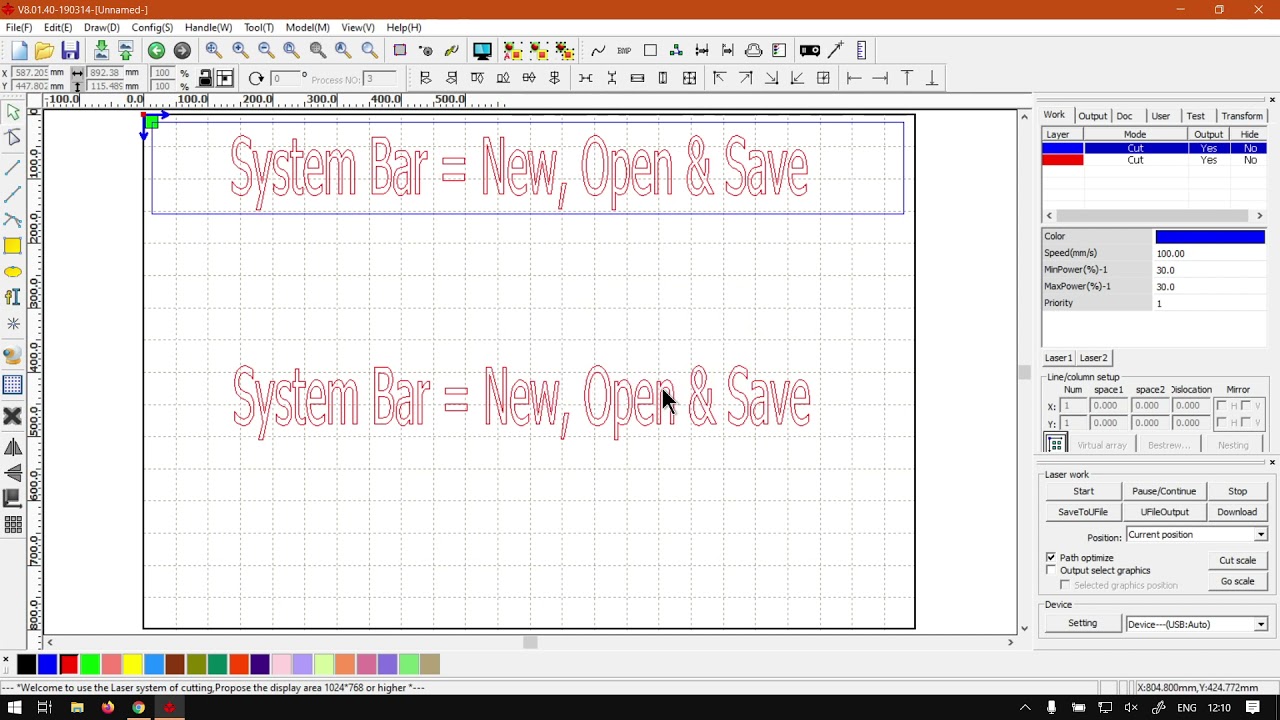The height and width of the screenshot is (720, 1280).
Task: Click the Speed value 100.00 field
Action: click(x=1210, y=253)
